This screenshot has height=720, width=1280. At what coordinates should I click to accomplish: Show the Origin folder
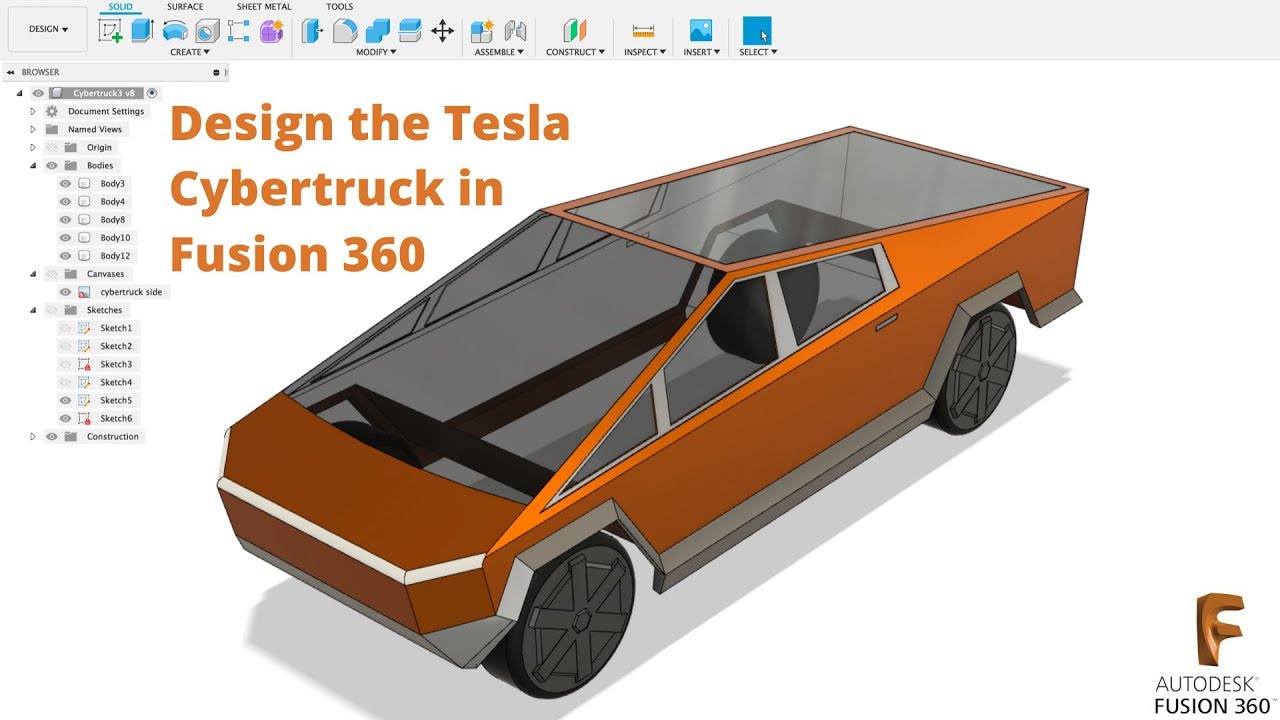point(51,147)
